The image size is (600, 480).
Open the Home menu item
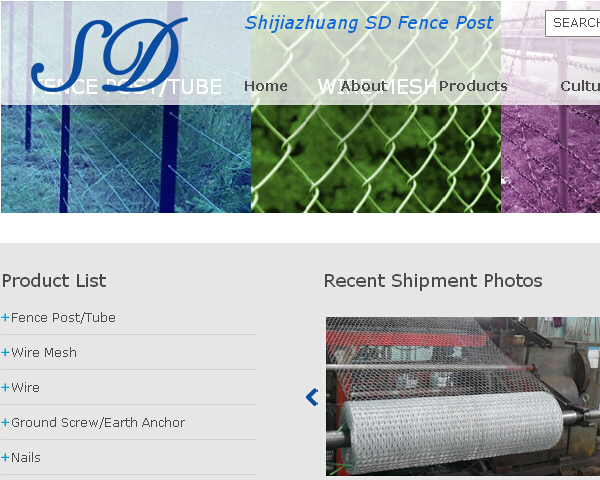266,86
